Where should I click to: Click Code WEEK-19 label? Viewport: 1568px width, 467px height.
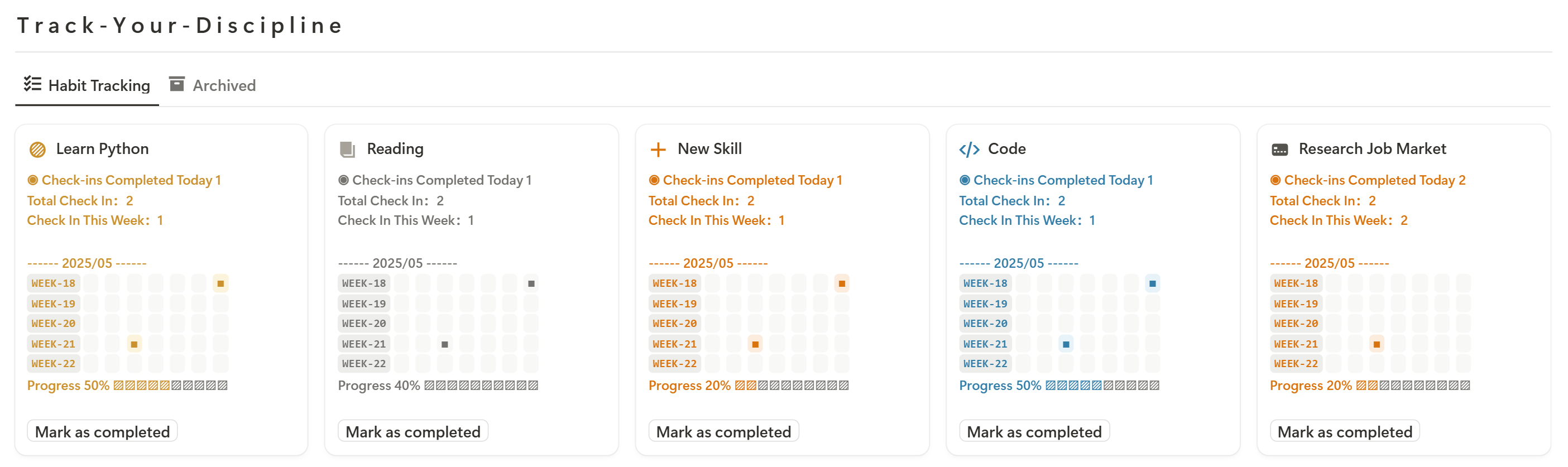pyautogui.click(x=985, y=304)
